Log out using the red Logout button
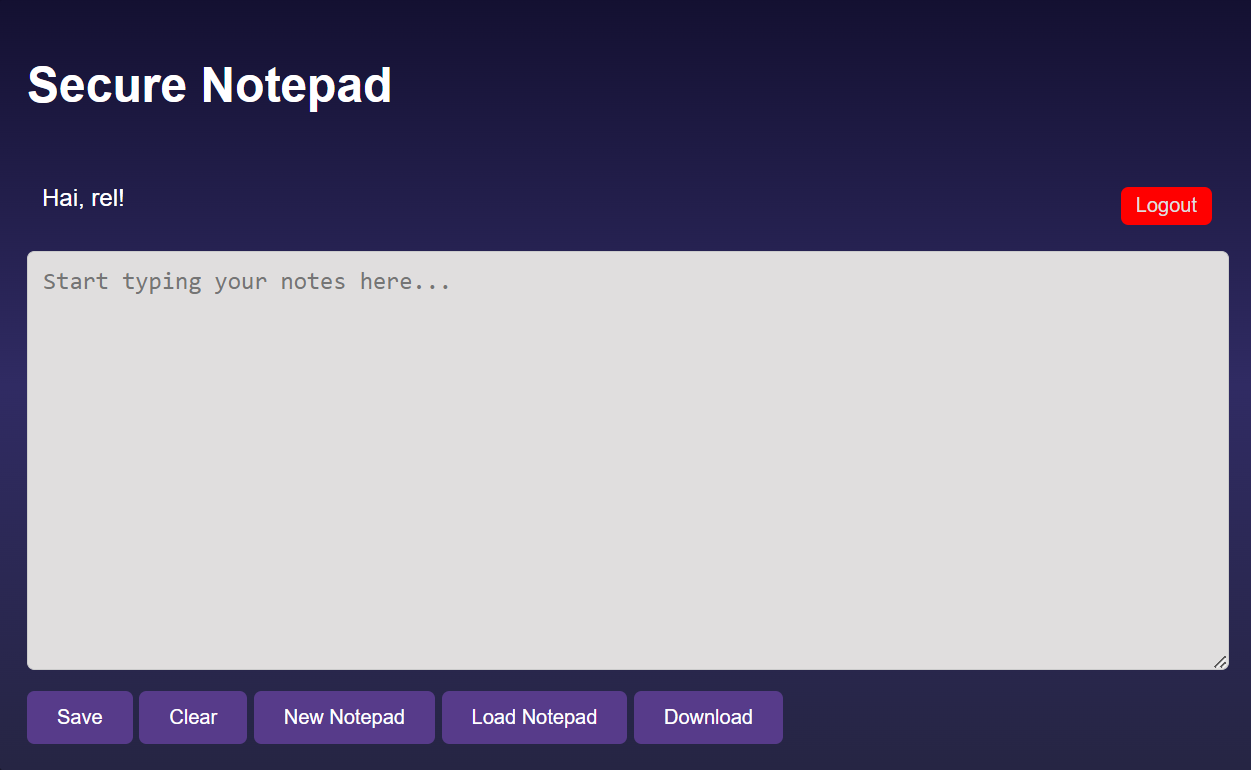Screen dimensions: 1251x770 pos(1166,206)
